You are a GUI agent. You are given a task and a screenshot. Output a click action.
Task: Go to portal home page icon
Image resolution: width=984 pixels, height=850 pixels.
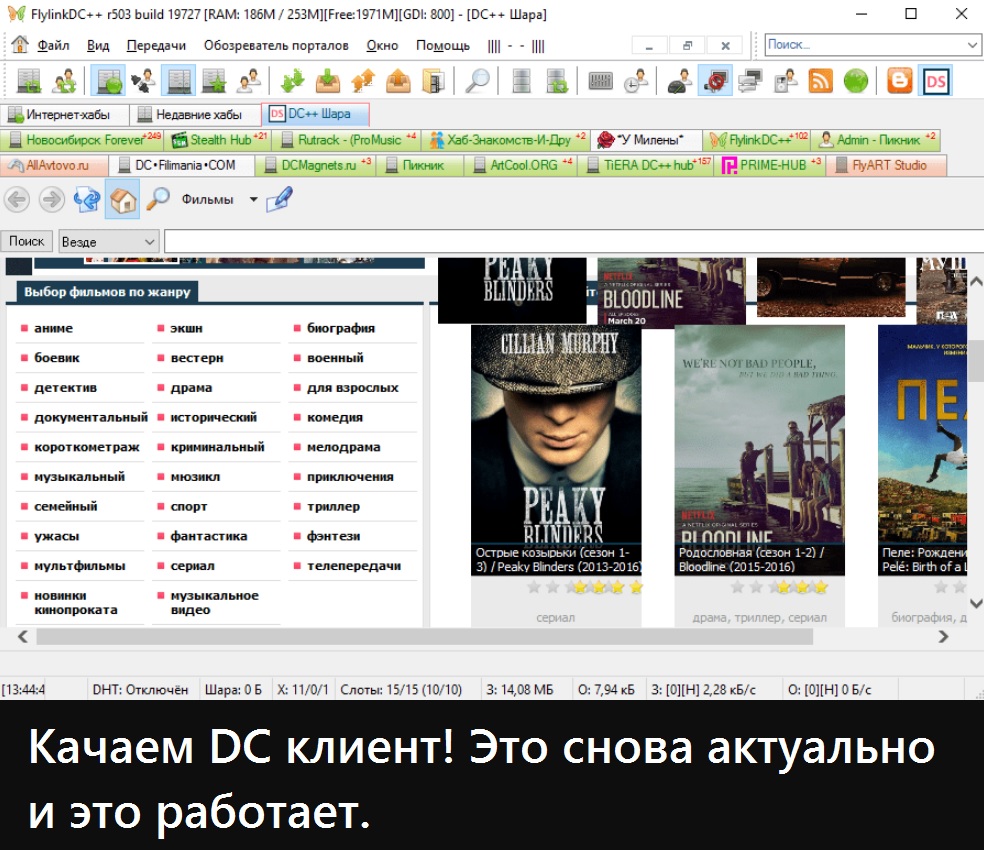[x=122, y=200]
